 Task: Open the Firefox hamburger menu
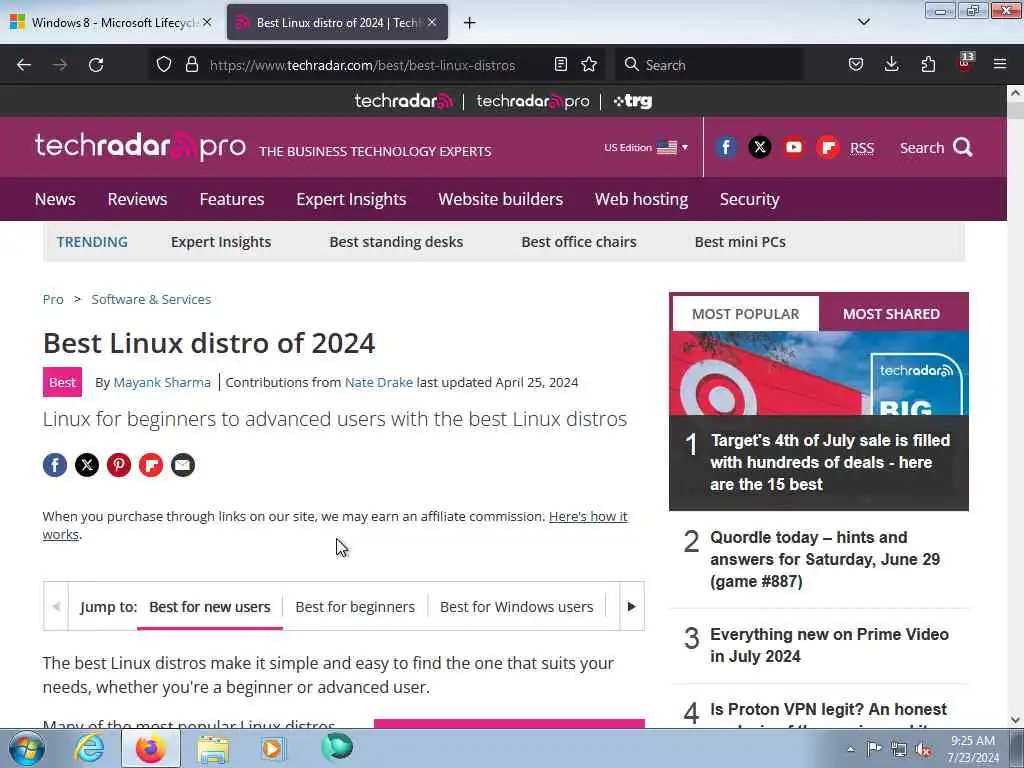coord(1000,64)
